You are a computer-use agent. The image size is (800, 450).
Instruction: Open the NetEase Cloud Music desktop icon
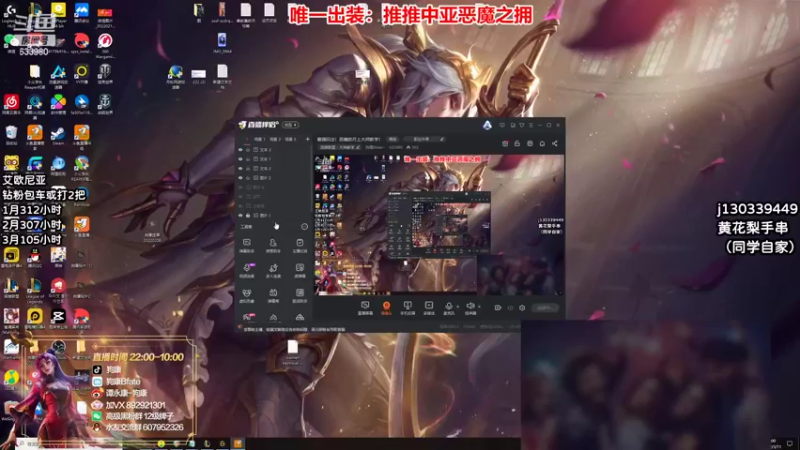coord(11,105)
